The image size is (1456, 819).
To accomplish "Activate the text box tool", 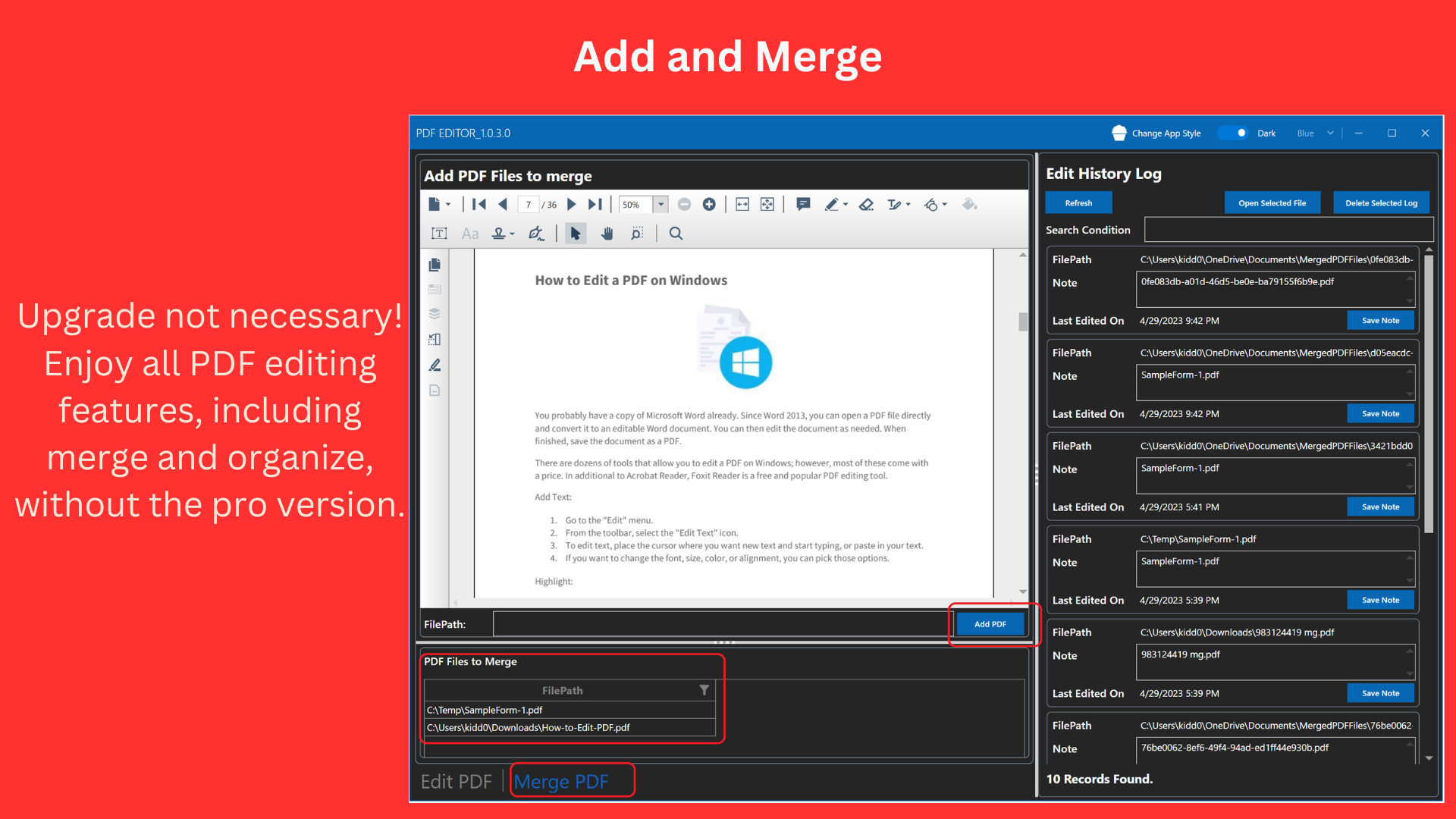I will pyautogui.click(x=438, y=234).
